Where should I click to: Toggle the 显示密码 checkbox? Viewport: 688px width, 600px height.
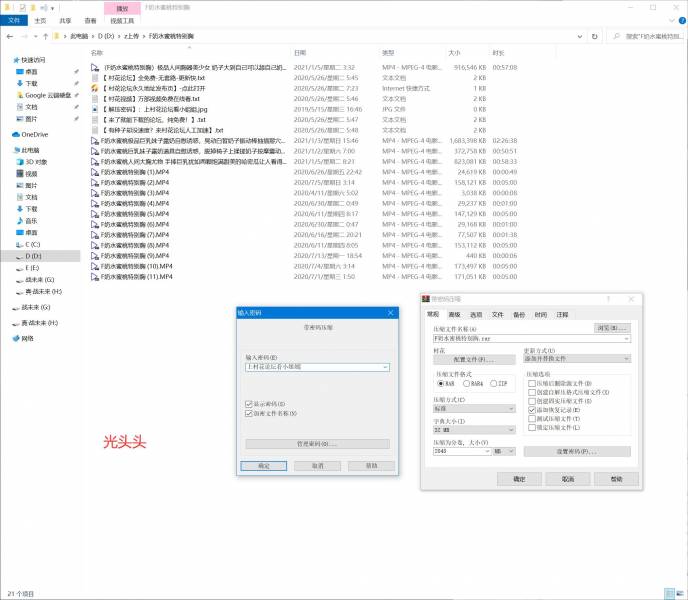point(249,403)
